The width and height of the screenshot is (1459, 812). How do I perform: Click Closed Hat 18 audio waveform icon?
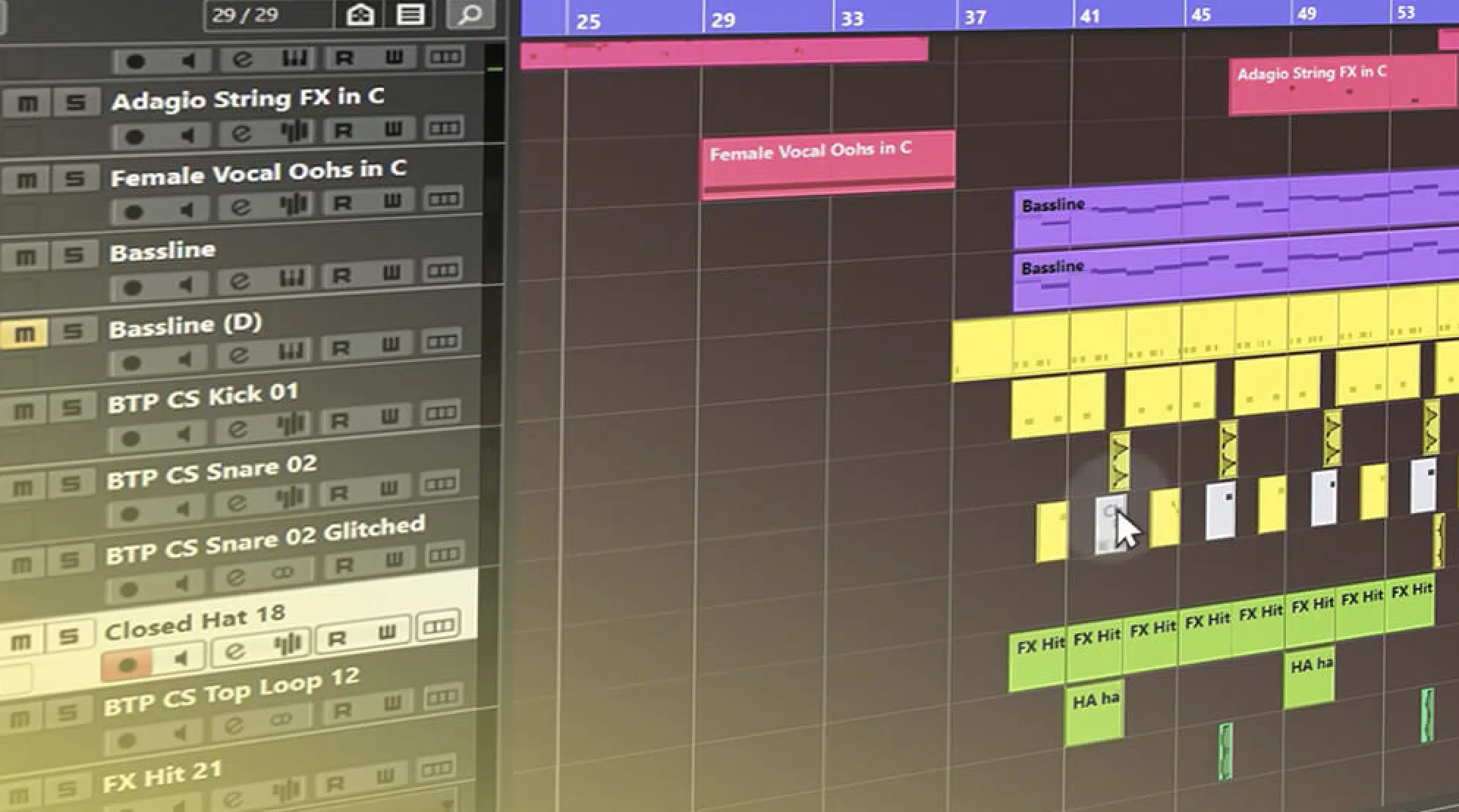point(287,644)
